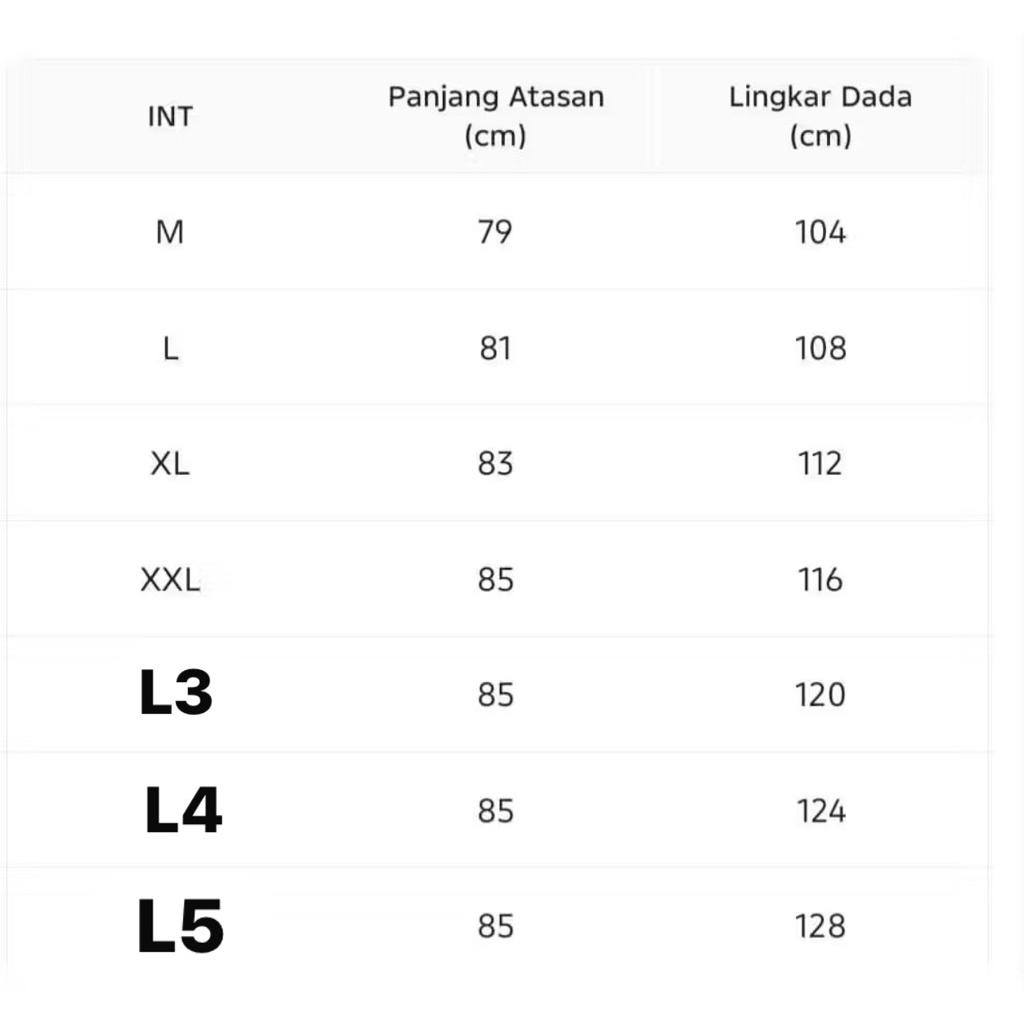1024x1024 pixels.
Task: Click the length value 79
Action: tap(495, 232)
